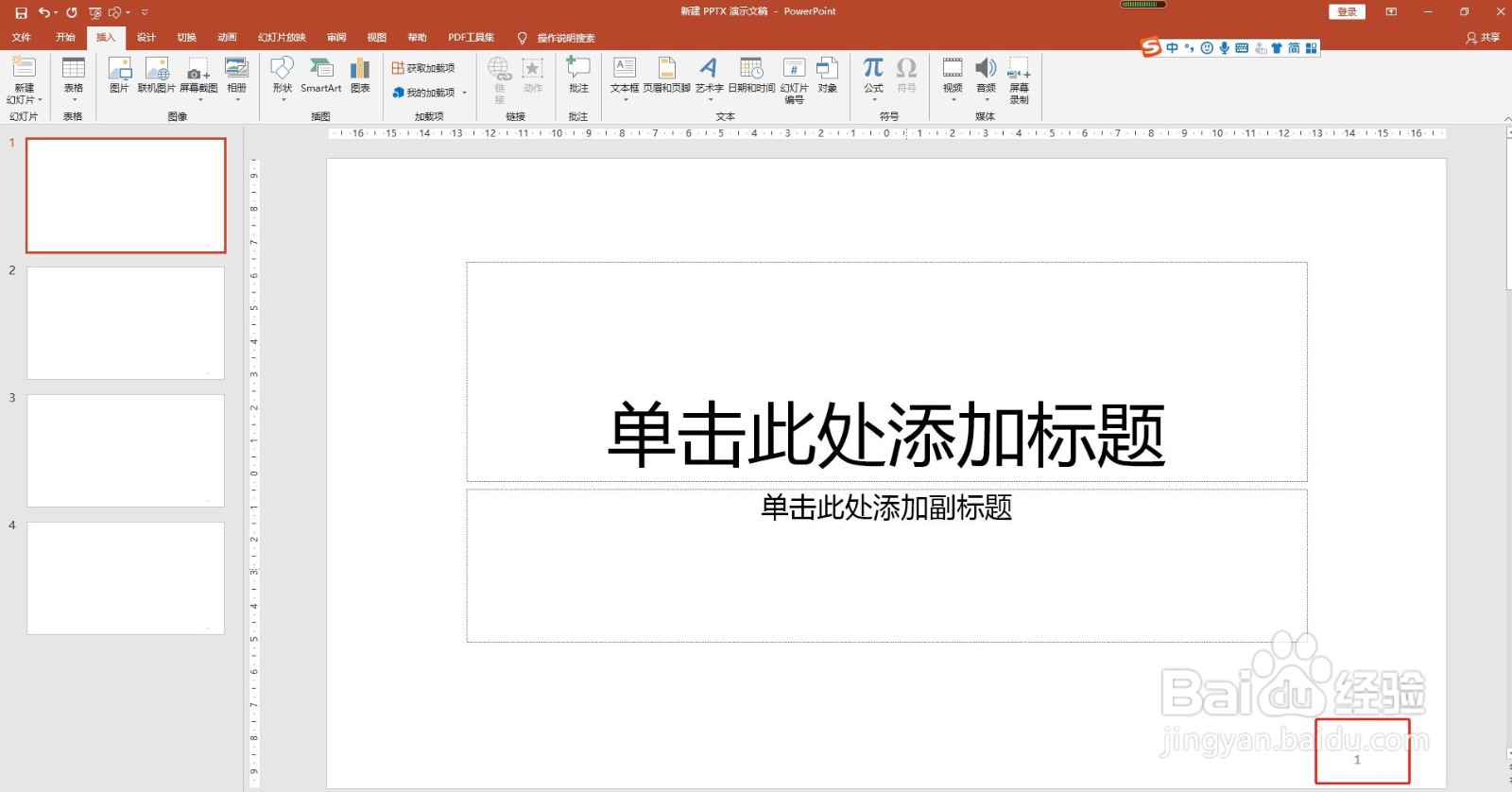The height and width of the screenshot is (792, 1512).
Task: Start screen recording (屏幕录制)
Action: click(1019, 80)
